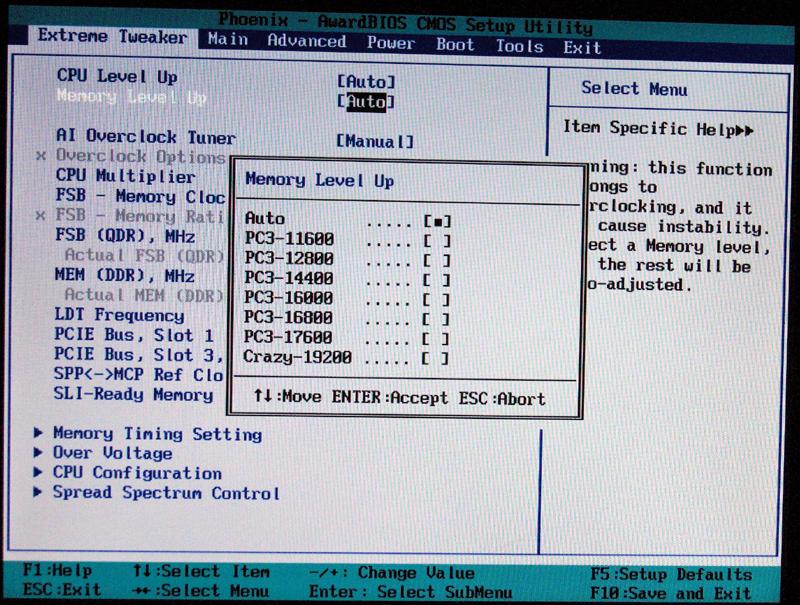Open Memory Timing Setting submenu
Image resolution: width=800 pixels, height=605 pixels.
click(158, 434)
